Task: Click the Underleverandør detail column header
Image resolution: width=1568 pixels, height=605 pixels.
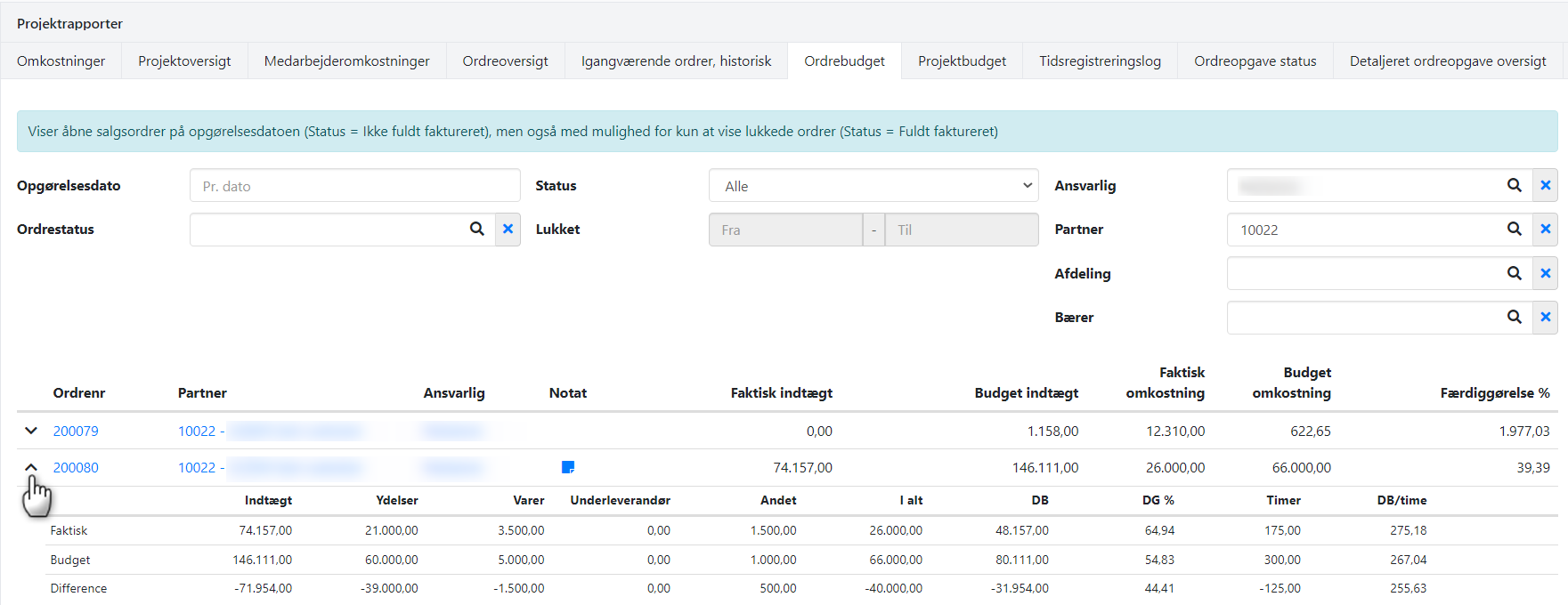Action: click(621, 500)
